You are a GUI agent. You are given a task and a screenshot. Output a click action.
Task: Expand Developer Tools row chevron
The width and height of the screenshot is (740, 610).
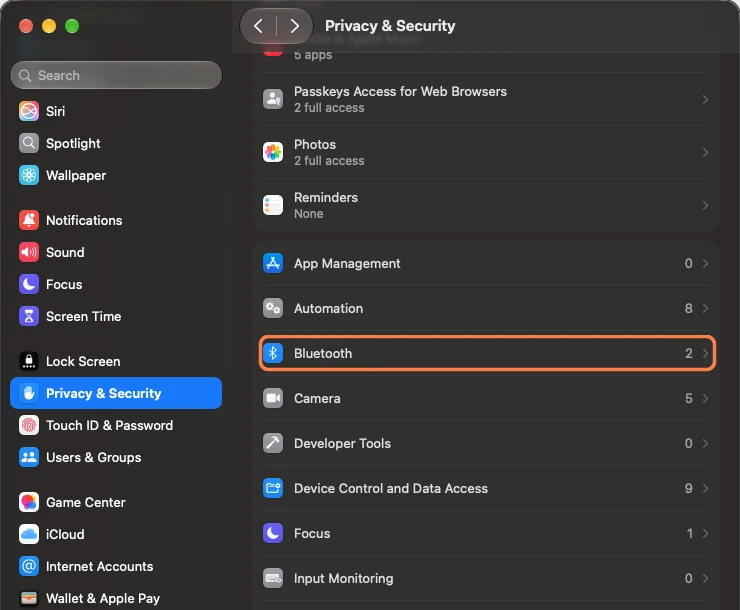click(x=705, y=443)
